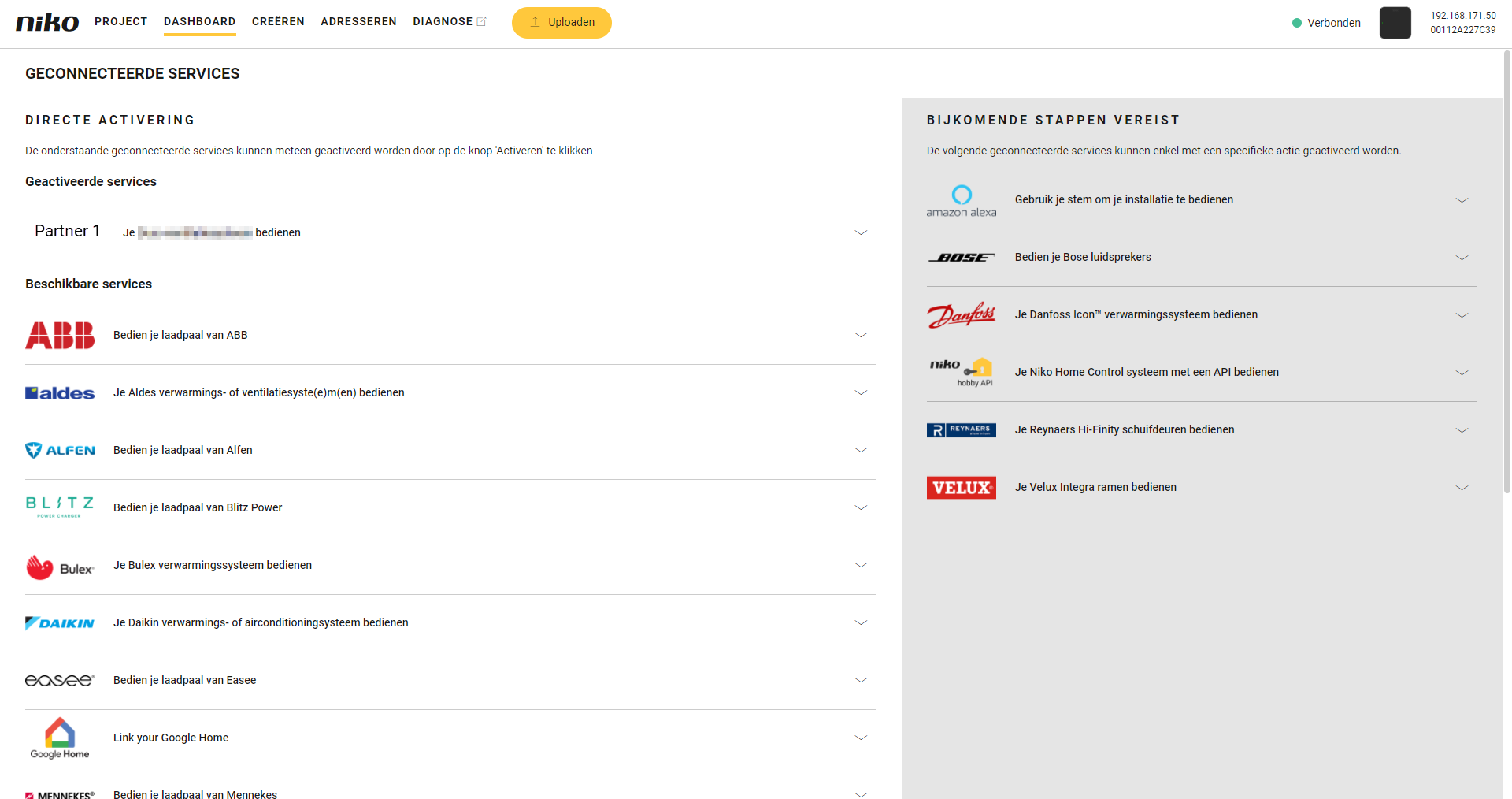The image size is (1512, 799).
Task: Click 'Bedien je laadpaal van Easee' text
Action: tap(184, 680)
